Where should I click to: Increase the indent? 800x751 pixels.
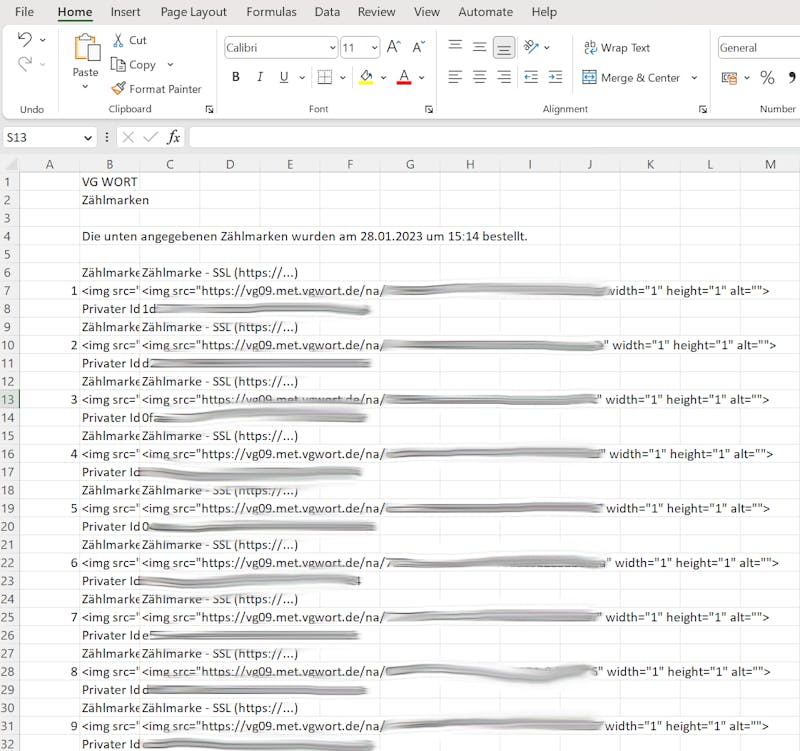[x=555, y=77]
